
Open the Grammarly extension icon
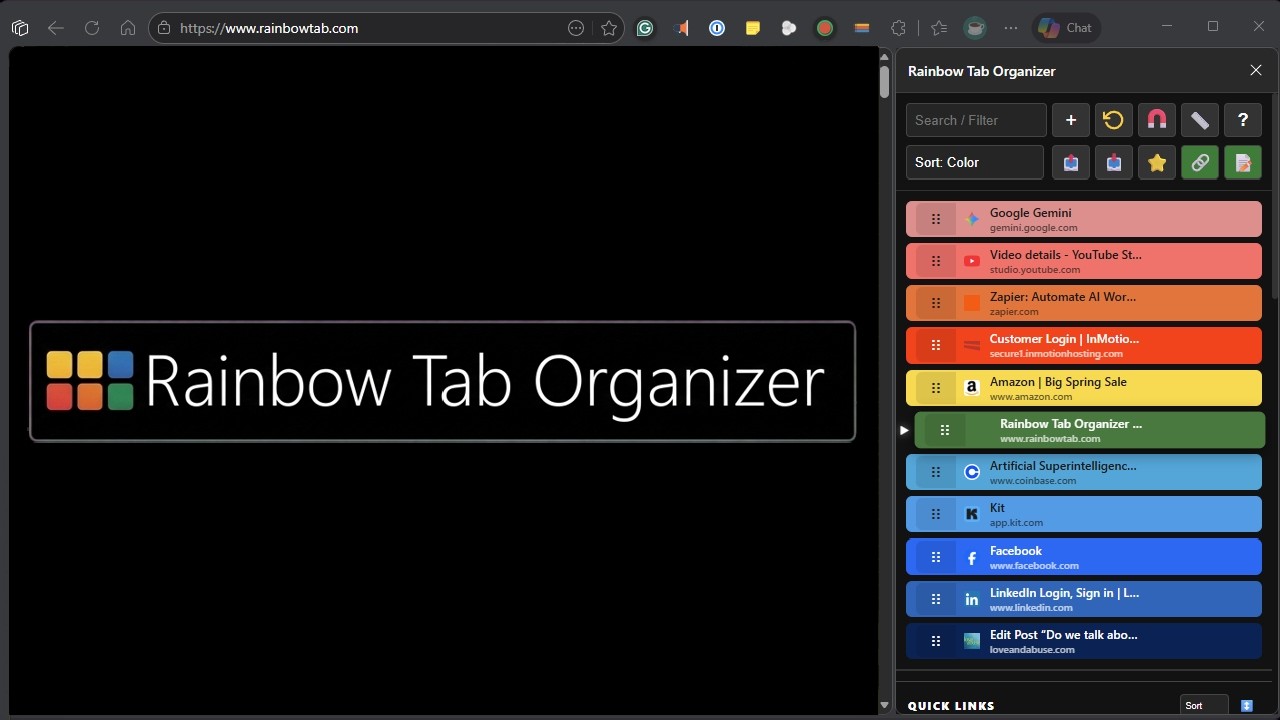645,28
